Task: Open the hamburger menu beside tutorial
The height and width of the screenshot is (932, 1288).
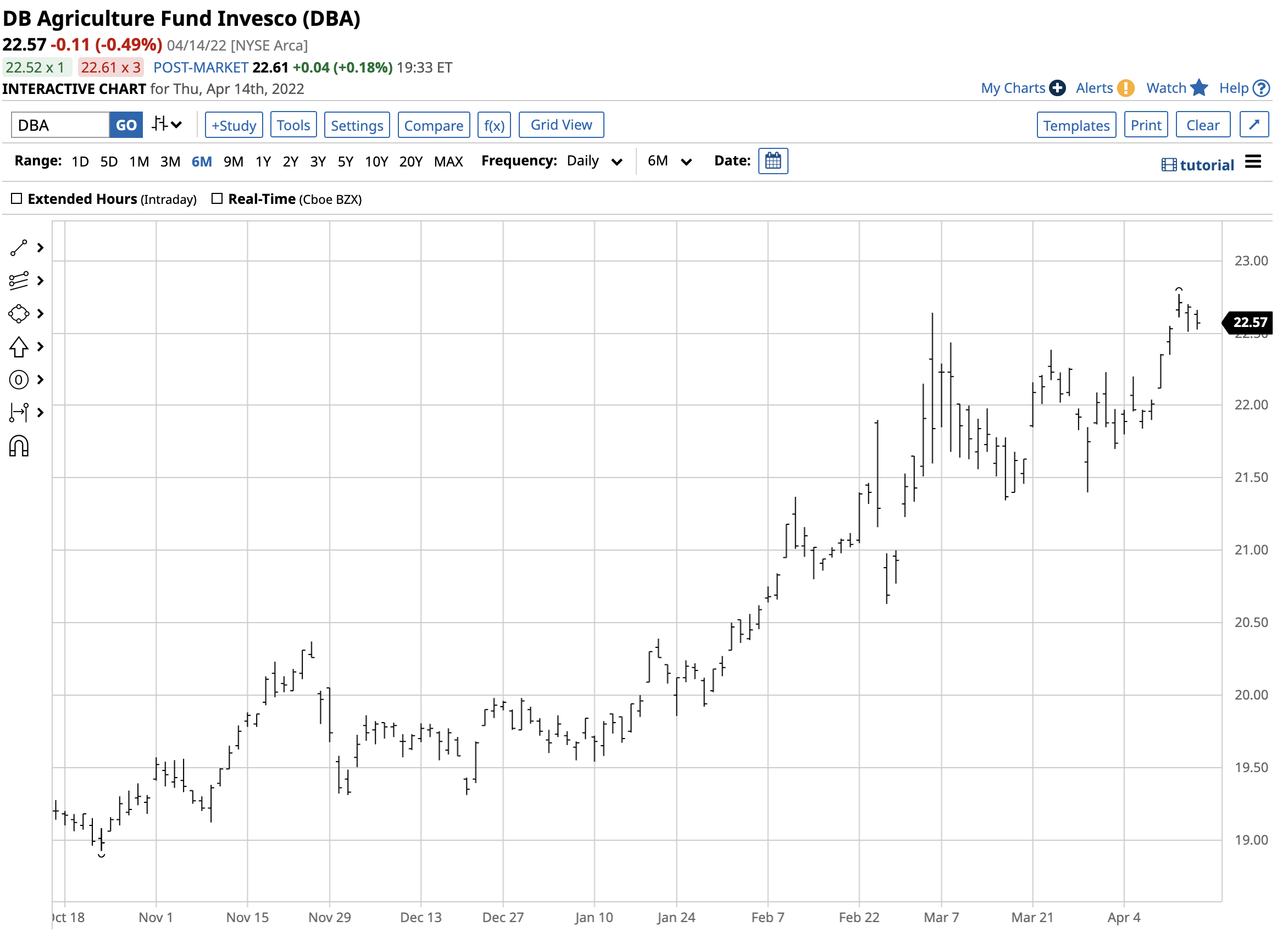Action: point(1253,162)
